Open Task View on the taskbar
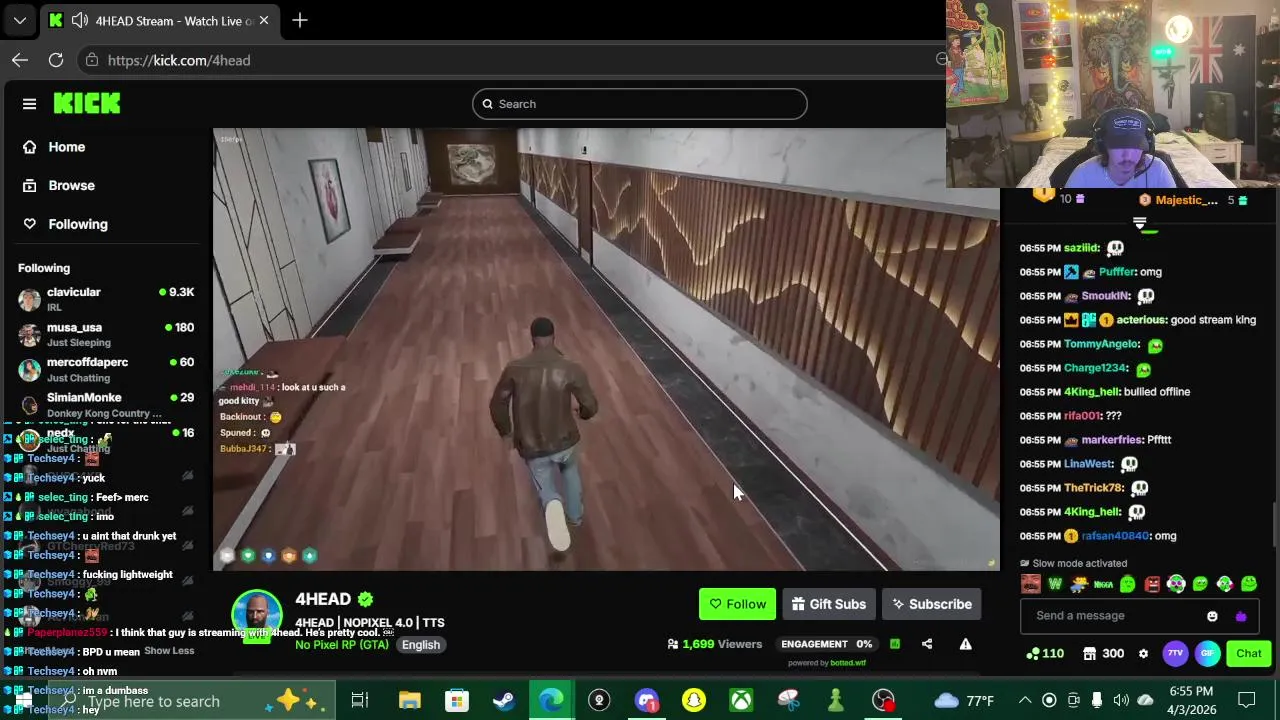This screenshot has width=1280, height=720. coord(359,701)
